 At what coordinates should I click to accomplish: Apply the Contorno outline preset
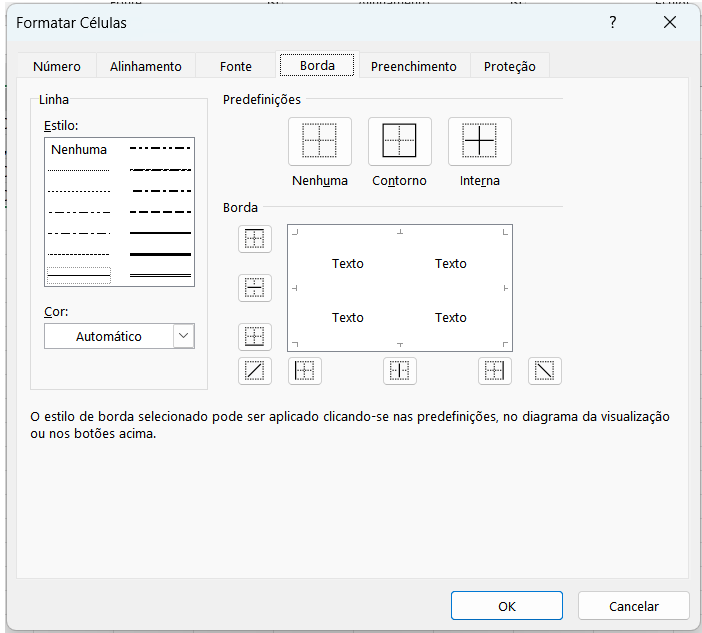click(399, 142)
